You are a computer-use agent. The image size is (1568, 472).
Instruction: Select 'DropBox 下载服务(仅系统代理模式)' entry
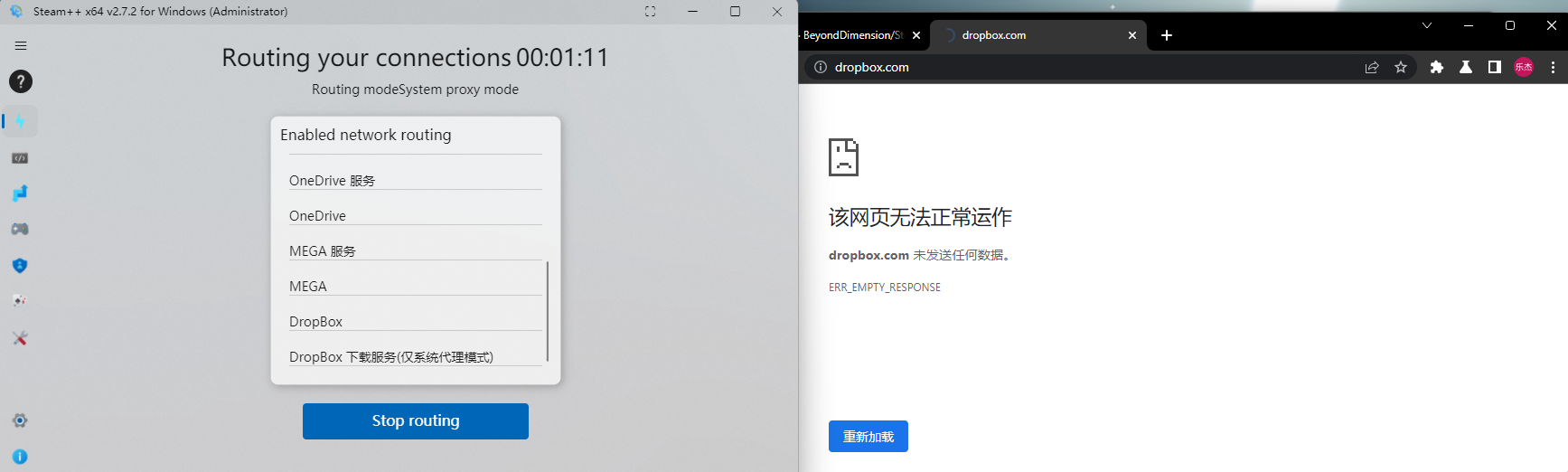[x=416, y=357]
